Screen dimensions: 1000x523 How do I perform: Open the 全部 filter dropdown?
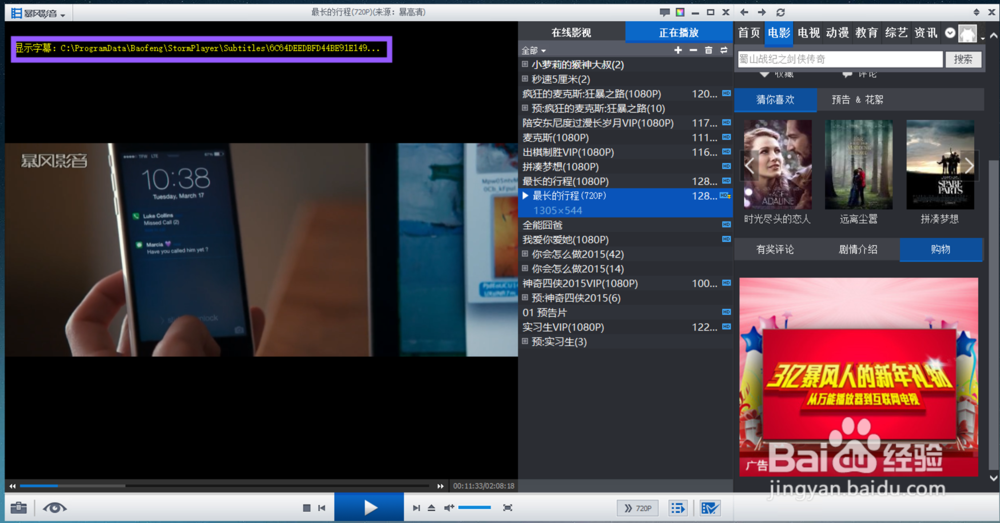pos(534,50)
